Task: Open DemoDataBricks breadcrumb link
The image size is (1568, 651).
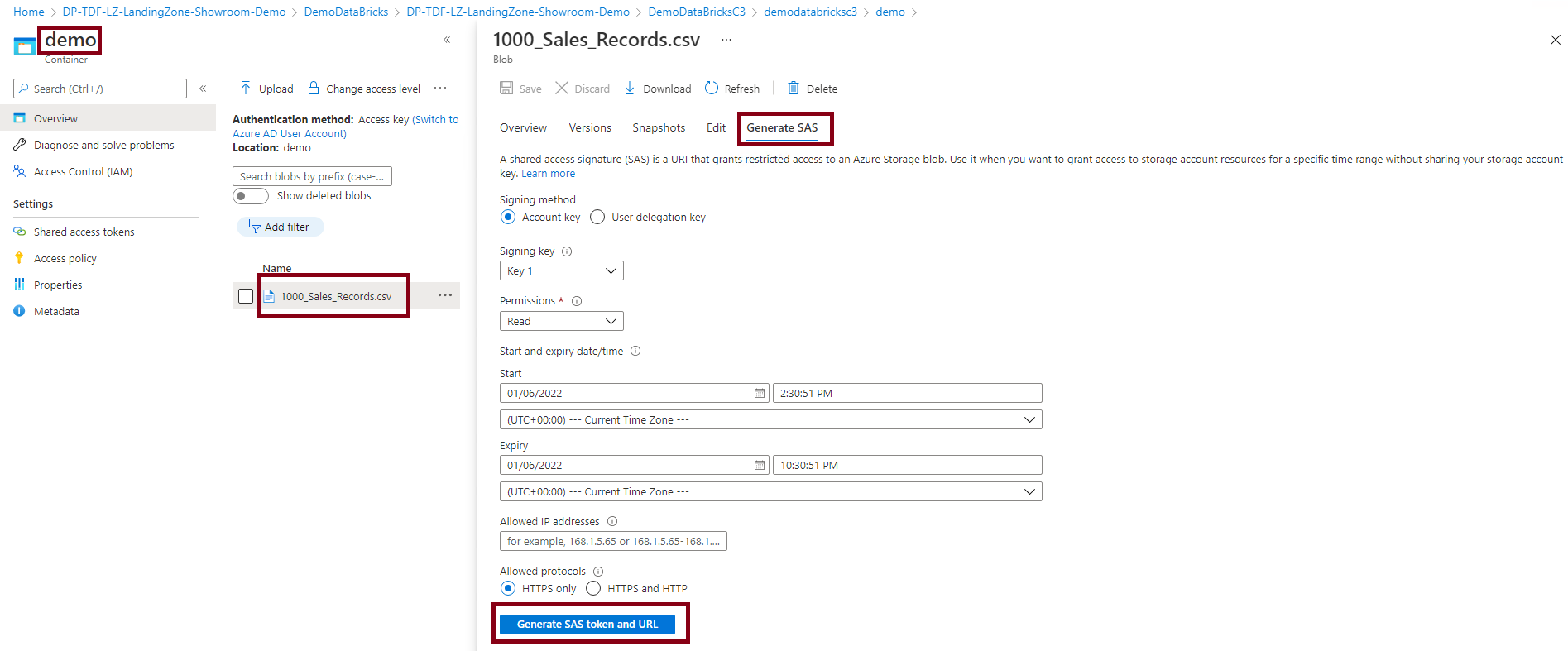Action: (x=346, y=12)
